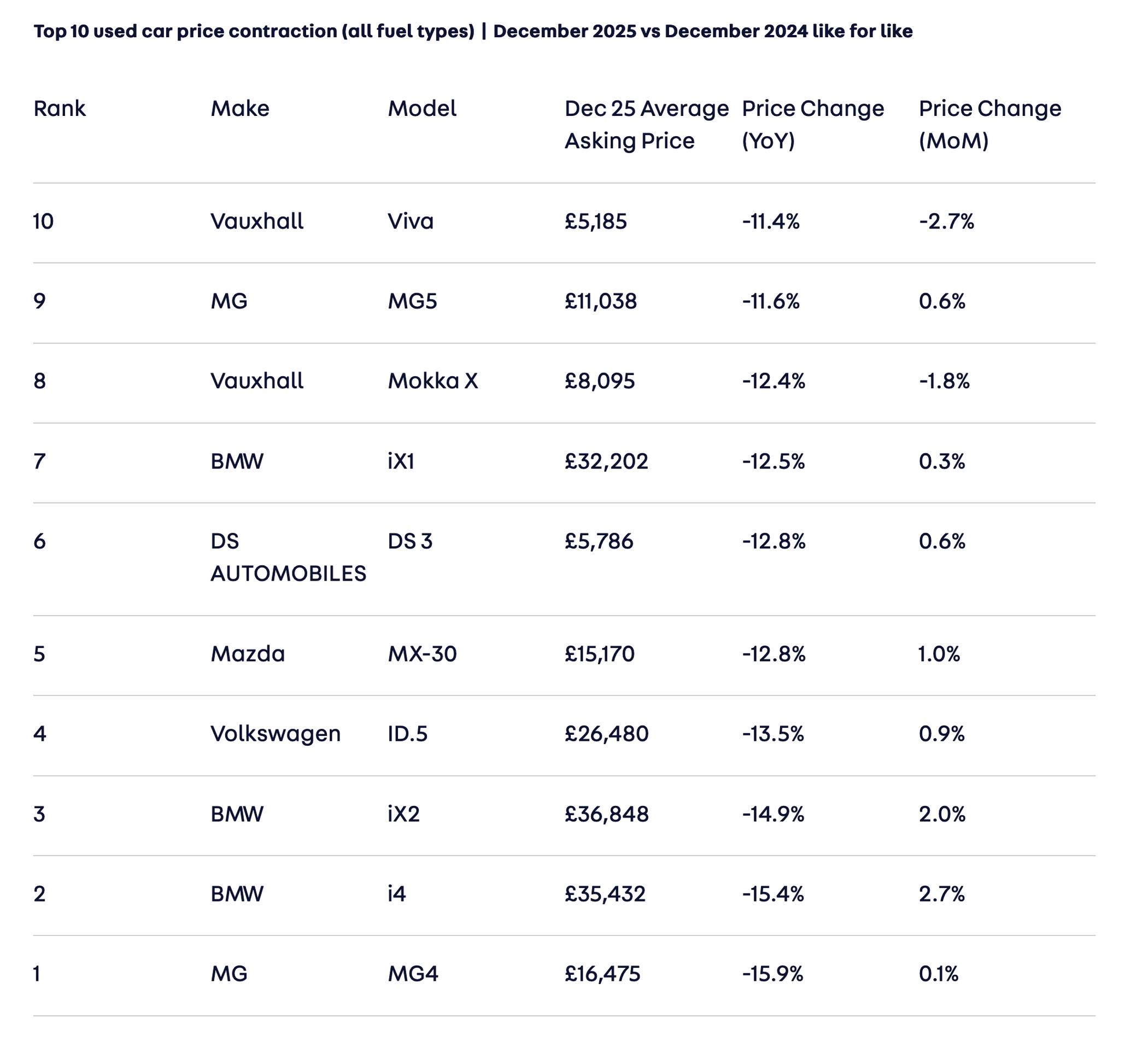Click the MG4 model cell
Viewport: 1148px width, 1041px height.
point(413,974)
